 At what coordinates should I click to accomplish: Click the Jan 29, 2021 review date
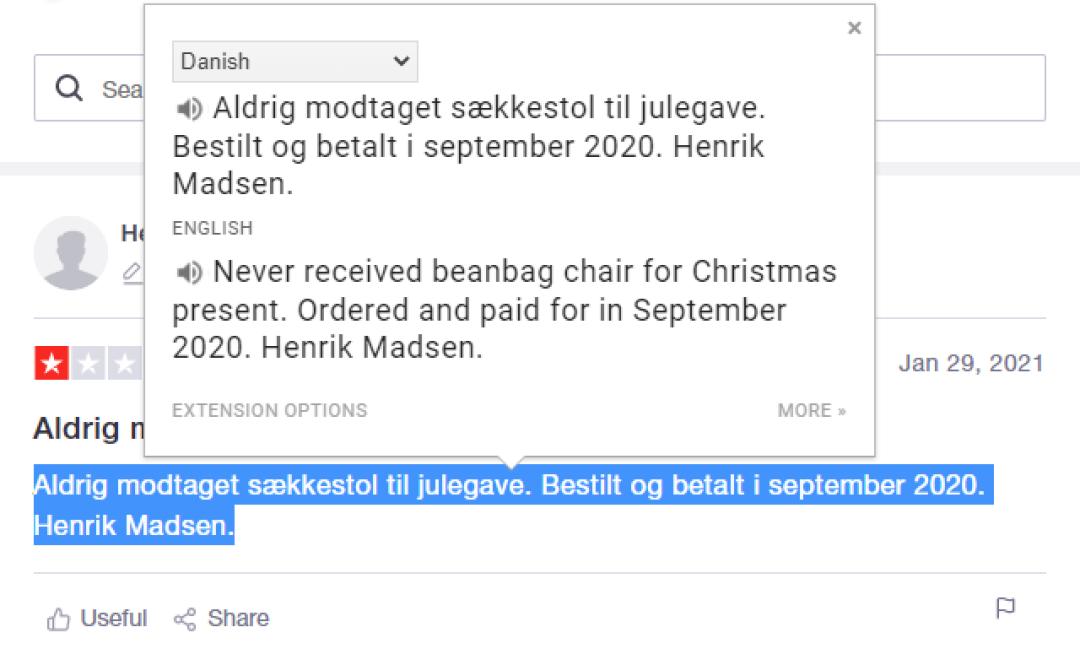[x=970, y=363]
